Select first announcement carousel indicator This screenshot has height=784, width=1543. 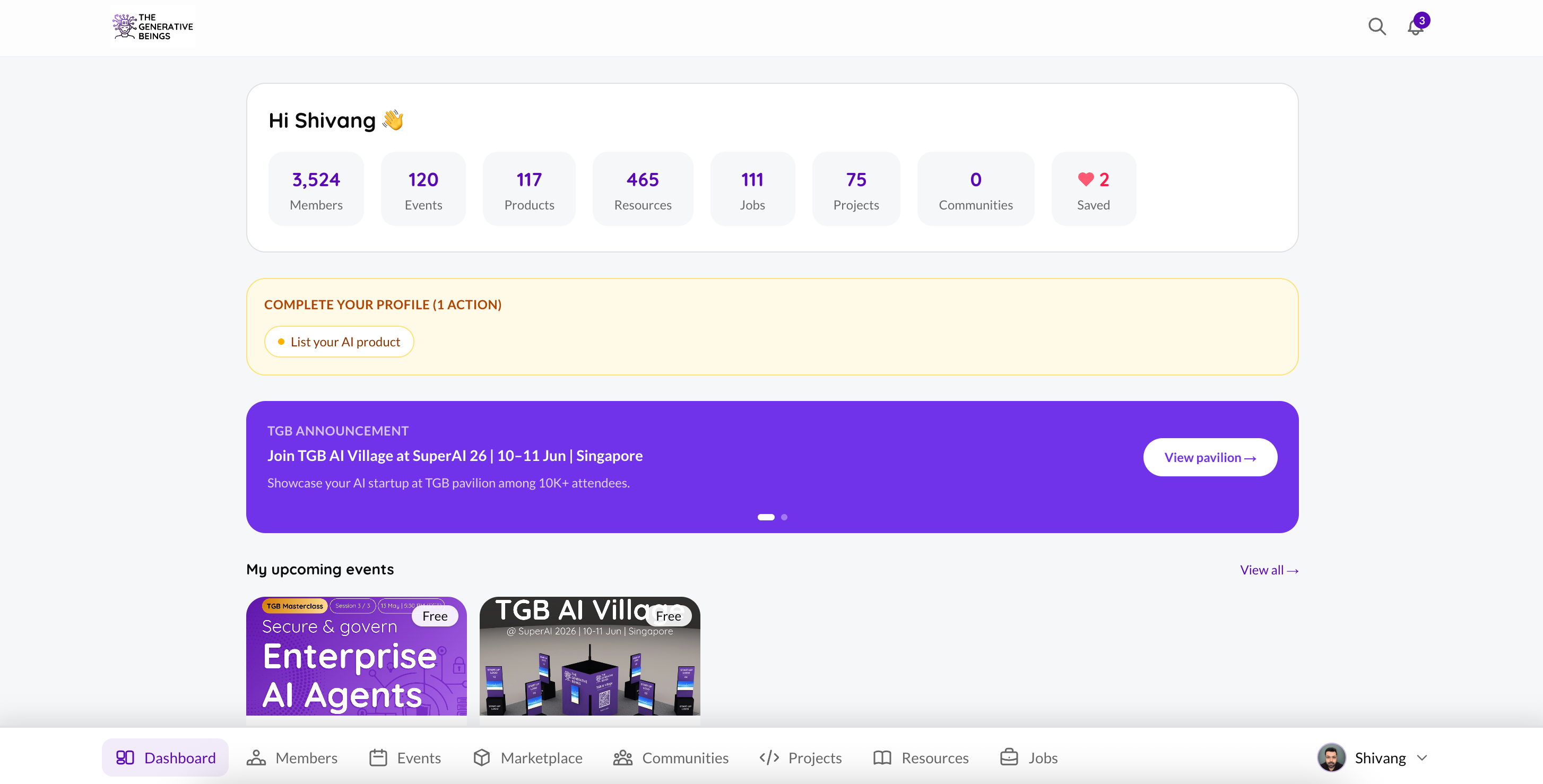766,517
